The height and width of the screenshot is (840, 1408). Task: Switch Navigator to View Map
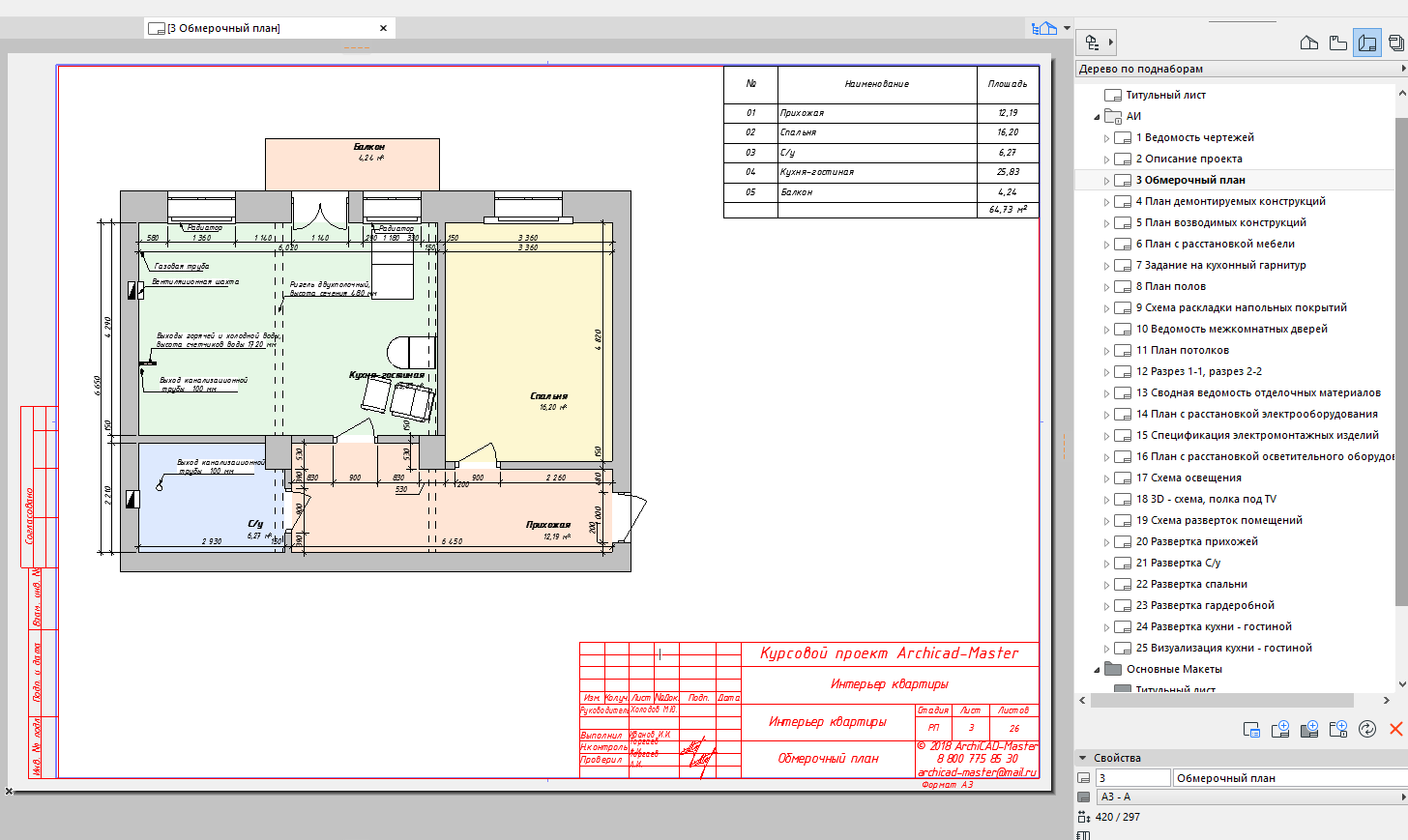(x=1337, y=43)
